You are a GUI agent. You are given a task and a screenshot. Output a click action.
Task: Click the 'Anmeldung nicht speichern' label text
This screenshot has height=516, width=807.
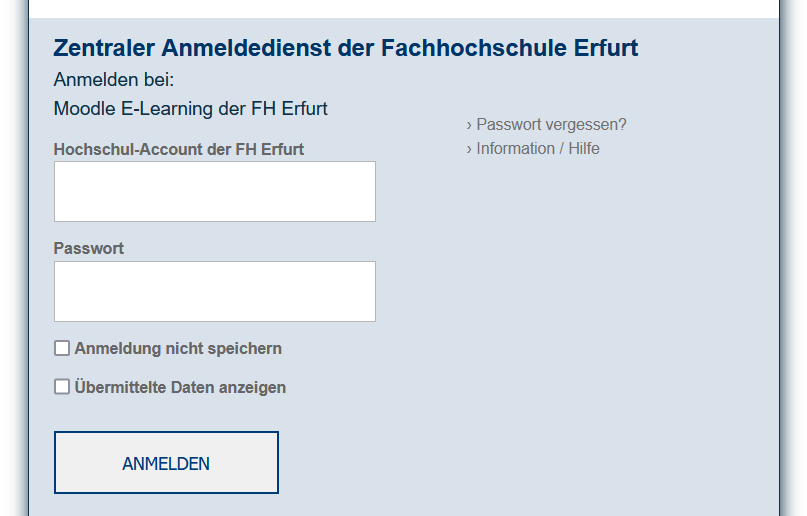pos(178,348)
